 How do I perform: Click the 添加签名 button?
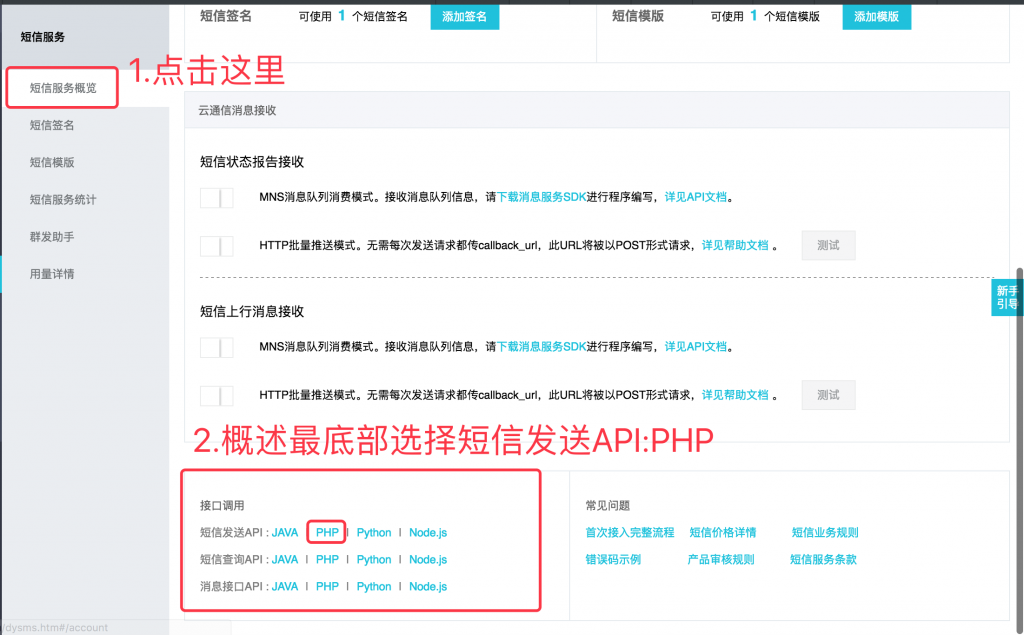click(x=464, y=16)
